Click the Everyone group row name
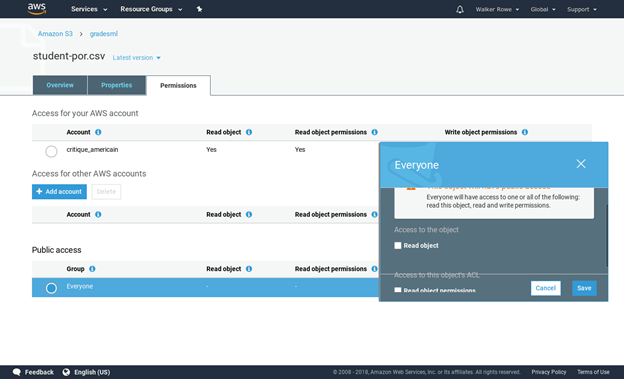This screenshot has height=379, width=624. [80, 286]
